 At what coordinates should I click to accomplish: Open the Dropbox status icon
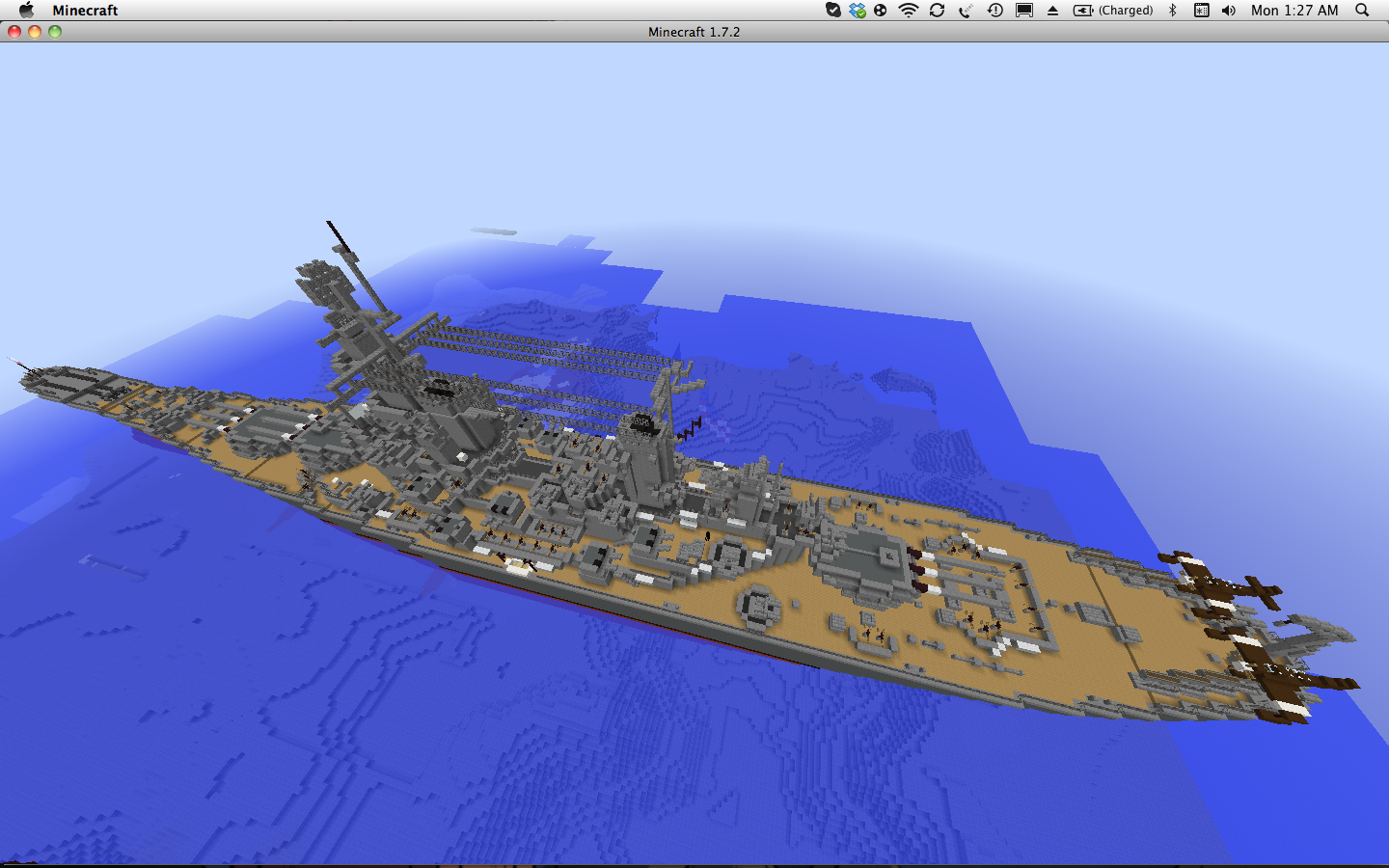857,10
